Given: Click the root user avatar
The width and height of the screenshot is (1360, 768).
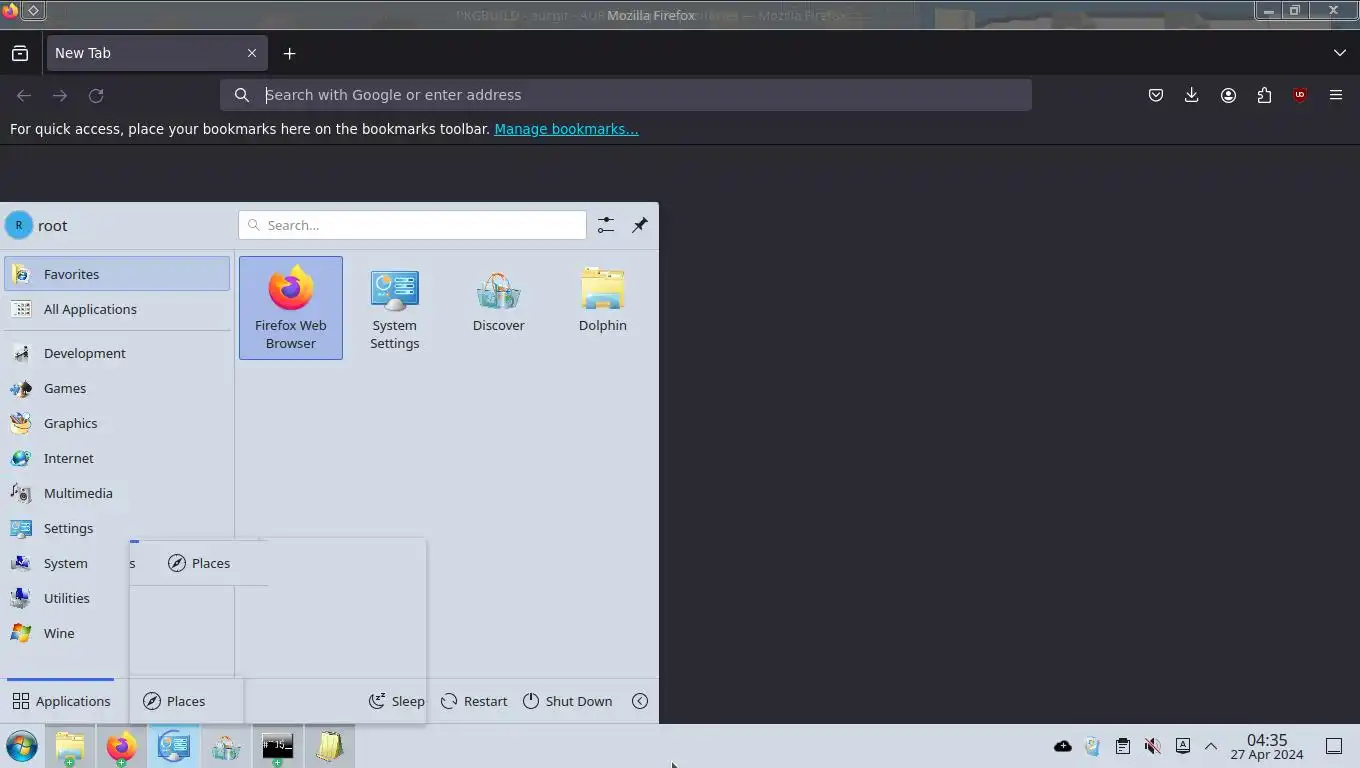Looking at the screenshot, I should tap(18, 225).
